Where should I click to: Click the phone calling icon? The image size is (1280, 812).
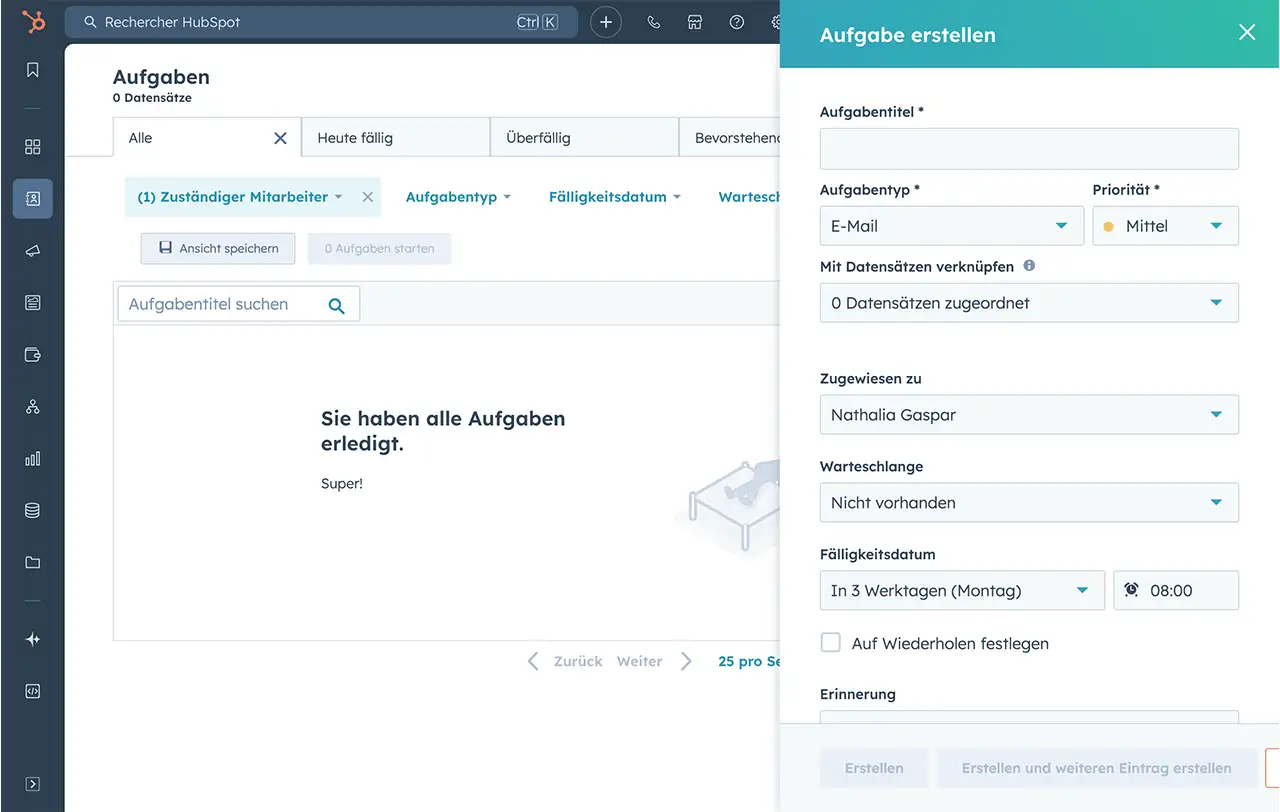pyautogui.click(x=654, y=22)
